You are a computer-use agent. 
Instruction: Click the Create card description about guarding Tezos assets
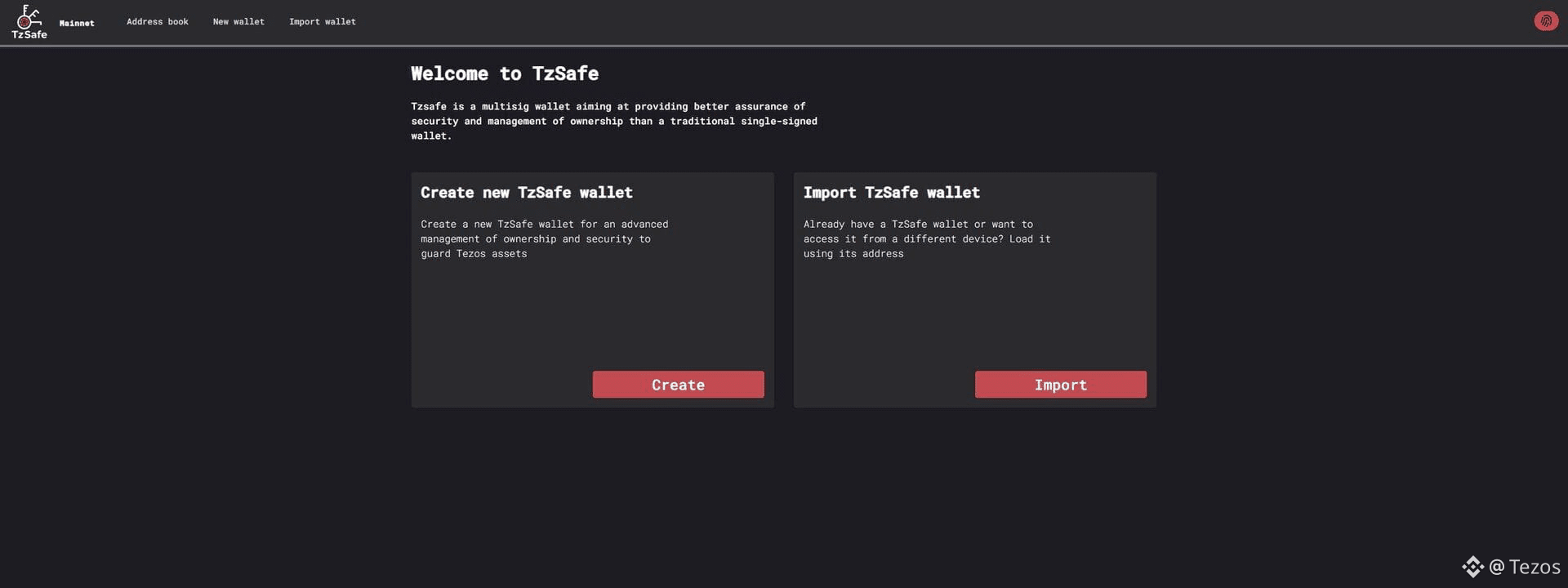pos(545,238)
